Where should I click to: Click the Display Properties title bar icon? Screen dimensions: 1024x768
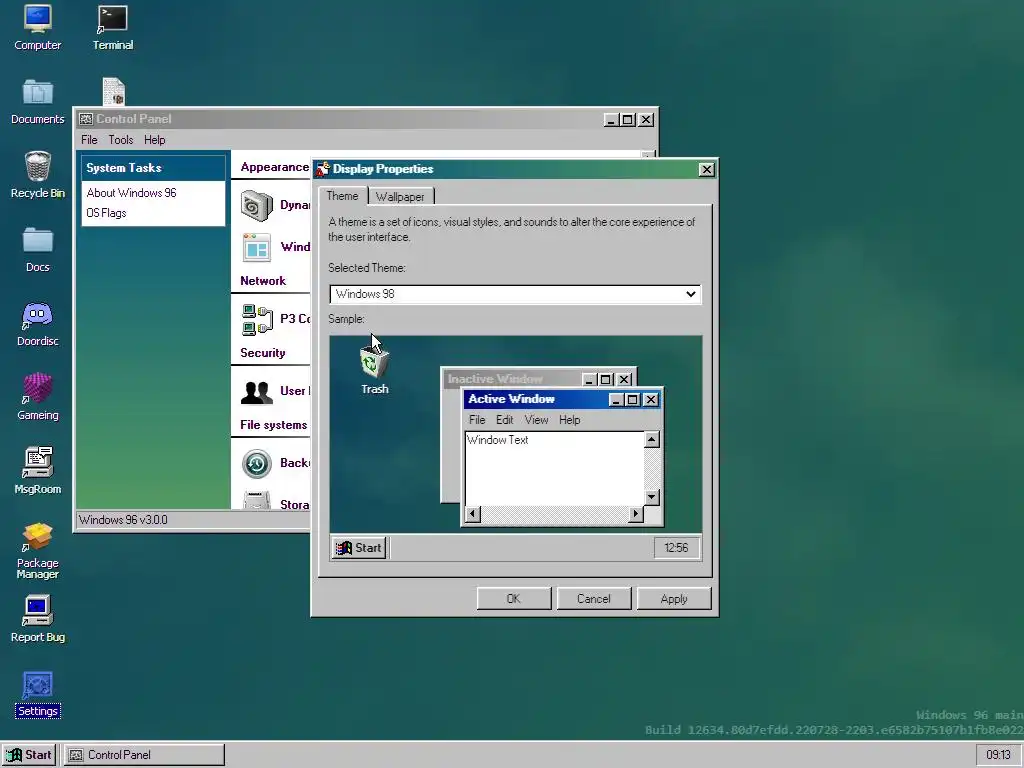coord(322,169)
